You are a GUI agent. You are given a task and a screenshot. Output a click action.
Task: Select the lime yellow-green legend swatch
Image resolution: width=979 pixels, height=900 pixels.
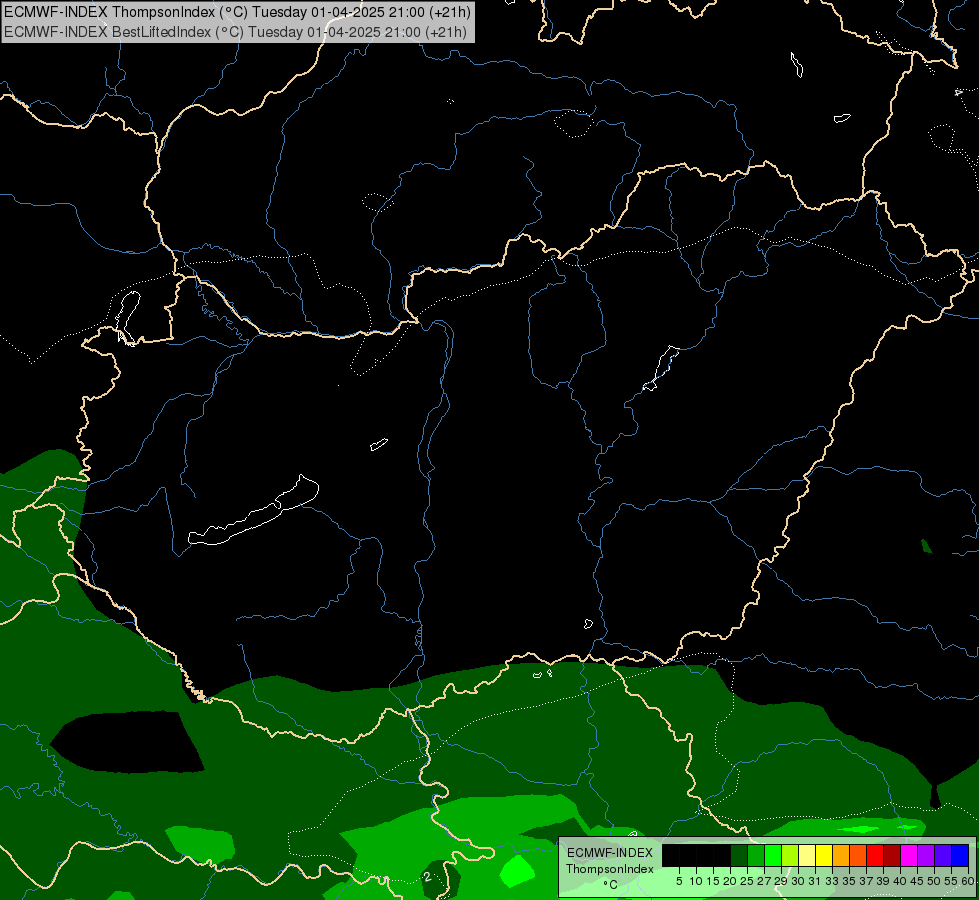(790, 855)
